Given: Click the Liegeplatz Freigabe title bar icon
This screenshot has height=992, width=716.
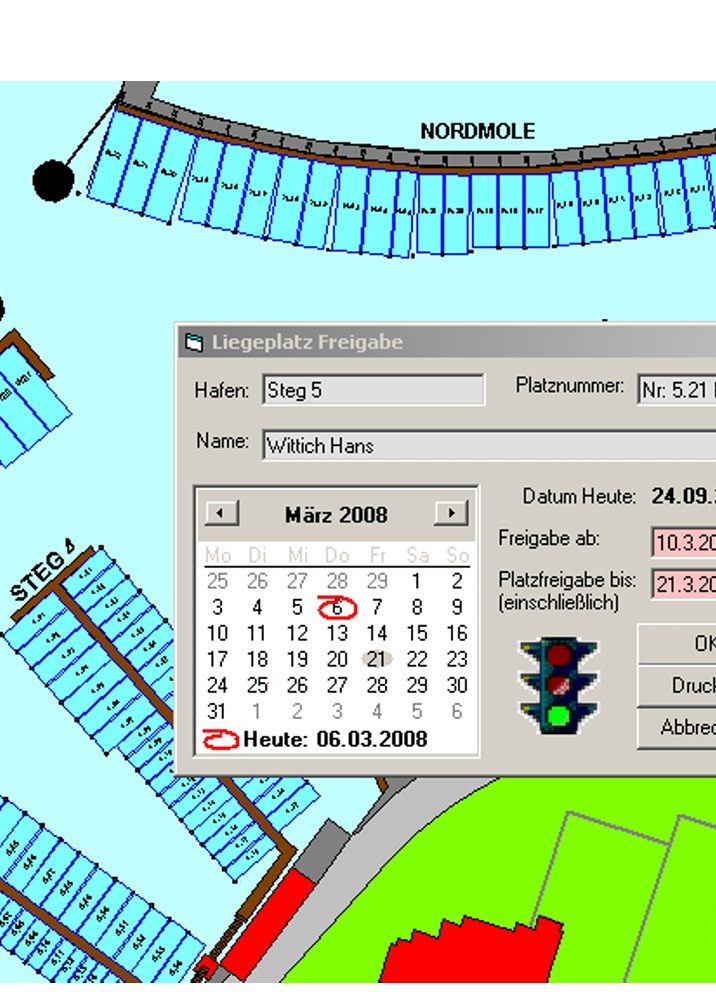Looking at the screenshot, I should (194, 343).
